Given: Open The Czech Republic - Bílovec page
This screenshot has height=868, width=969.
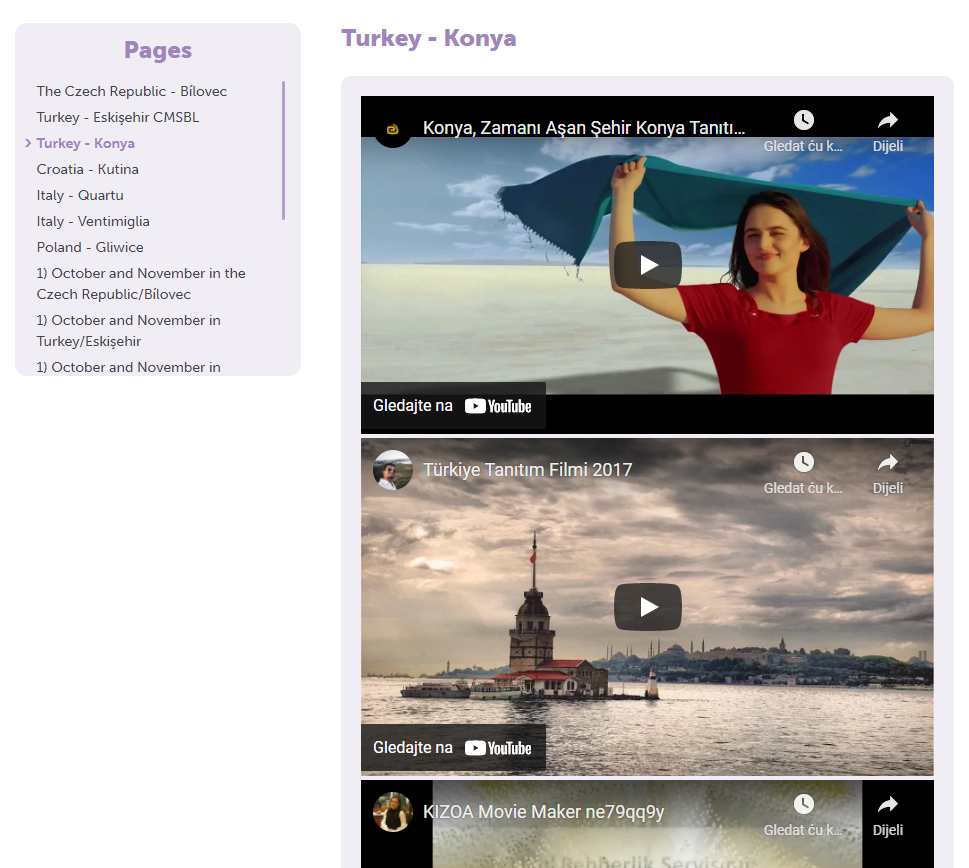Looking at the screenshot, I should [132, 91].
